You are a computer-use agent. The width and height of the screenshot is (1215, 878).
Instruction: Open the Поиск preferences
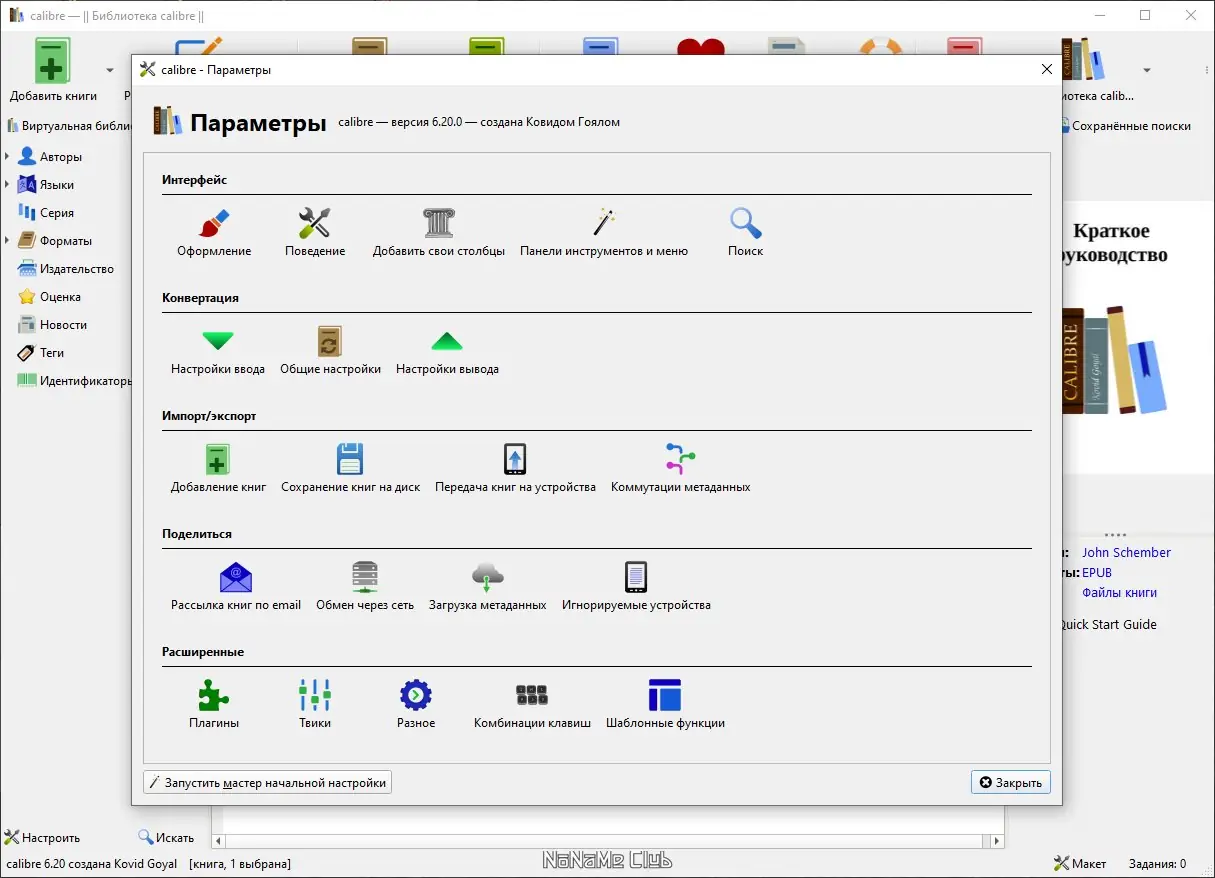click(745, 232)
